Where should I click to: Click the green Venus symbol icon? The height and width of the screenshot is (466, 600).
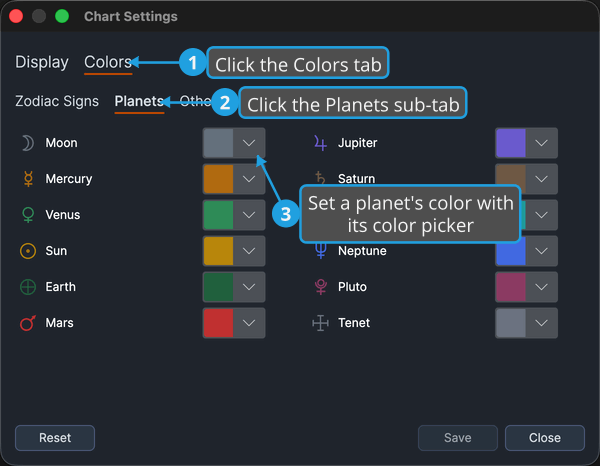[x=28, y=215]
